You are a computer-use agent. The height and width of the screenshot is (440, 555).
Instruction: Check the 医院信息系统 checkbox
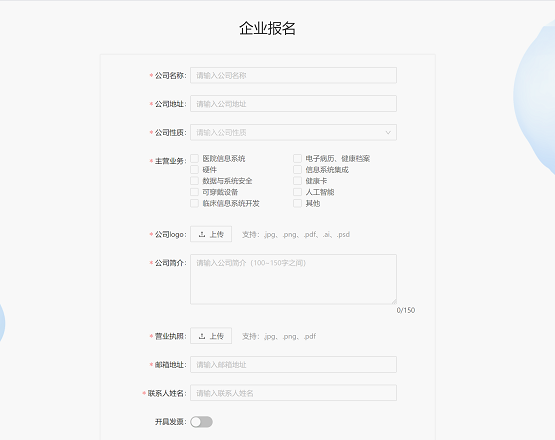(x=194, y=158)
